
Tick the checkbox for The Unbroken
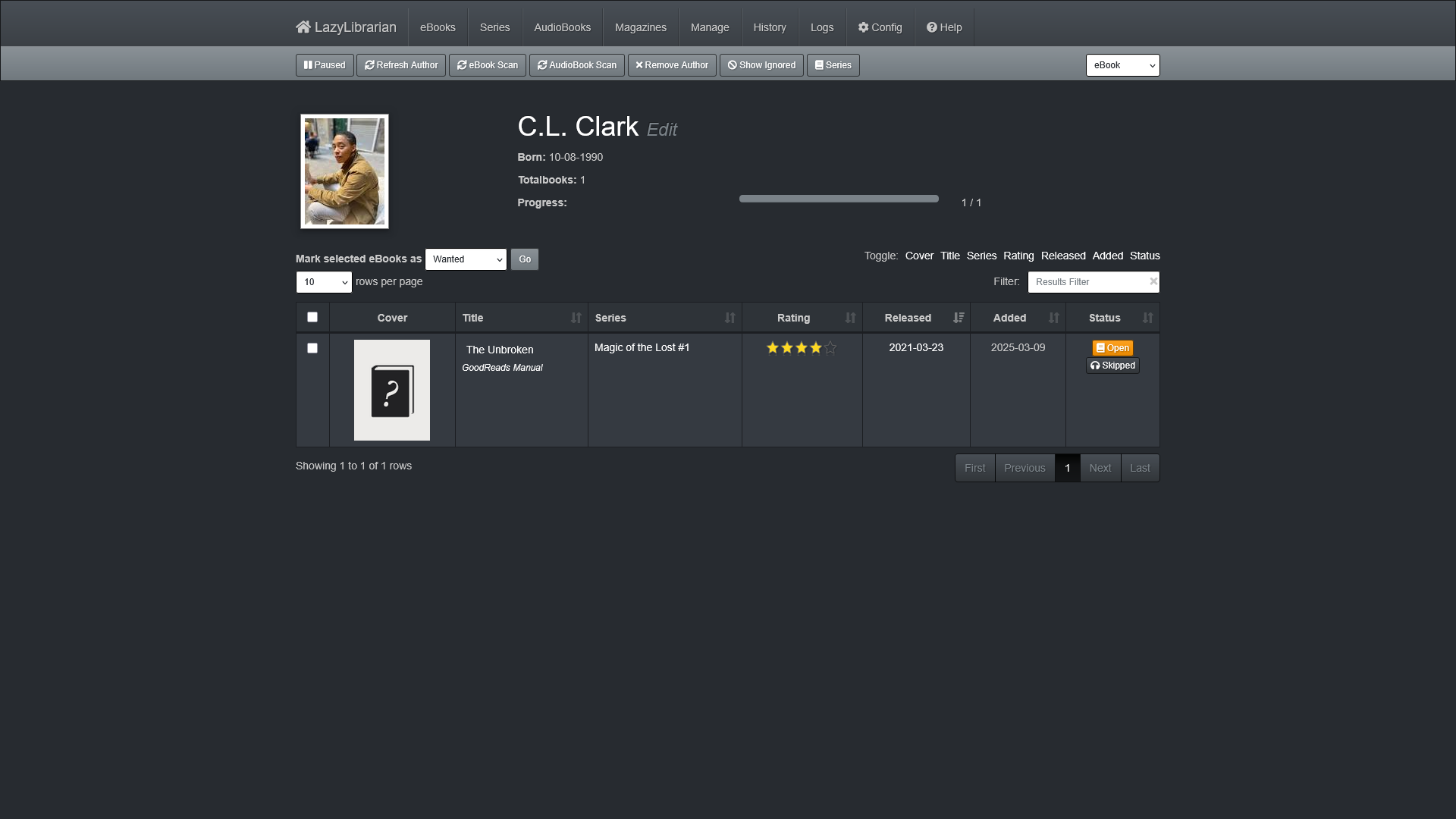click(312, 348)
